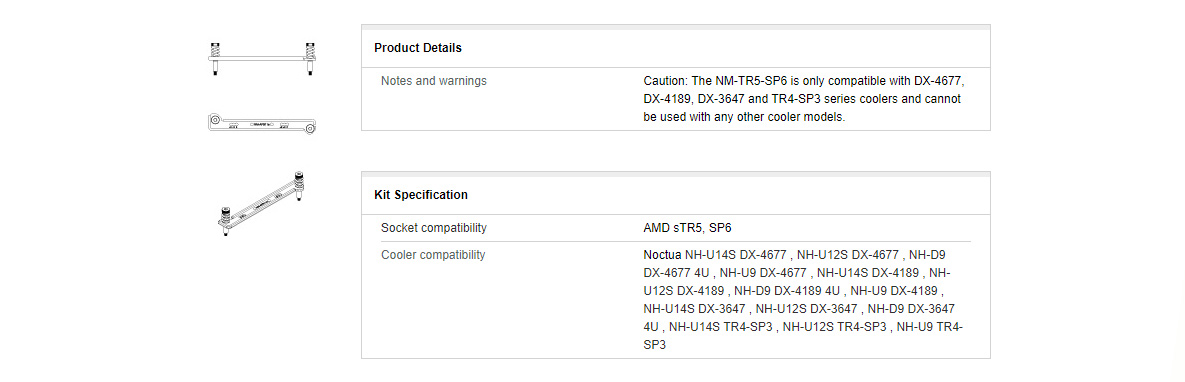The image size is (1185, 382).
Task: Click the NH-U12S DX-3647 cooler entry
Action: (x=806, y=309)
